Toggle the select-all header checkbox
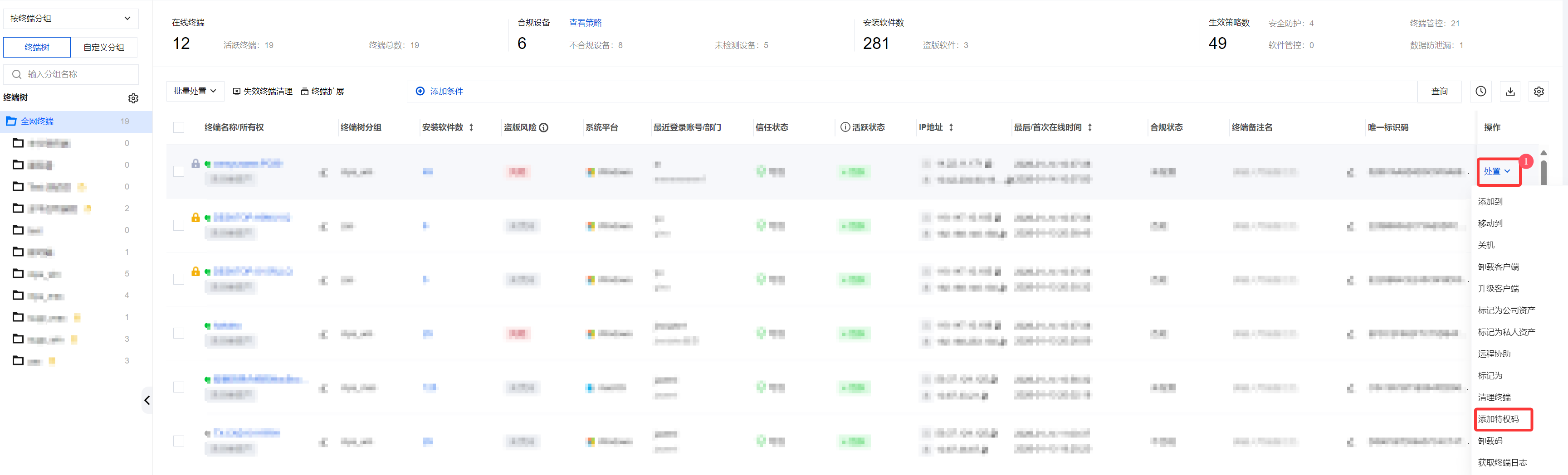1568x475 pixels. coord(178,127)
